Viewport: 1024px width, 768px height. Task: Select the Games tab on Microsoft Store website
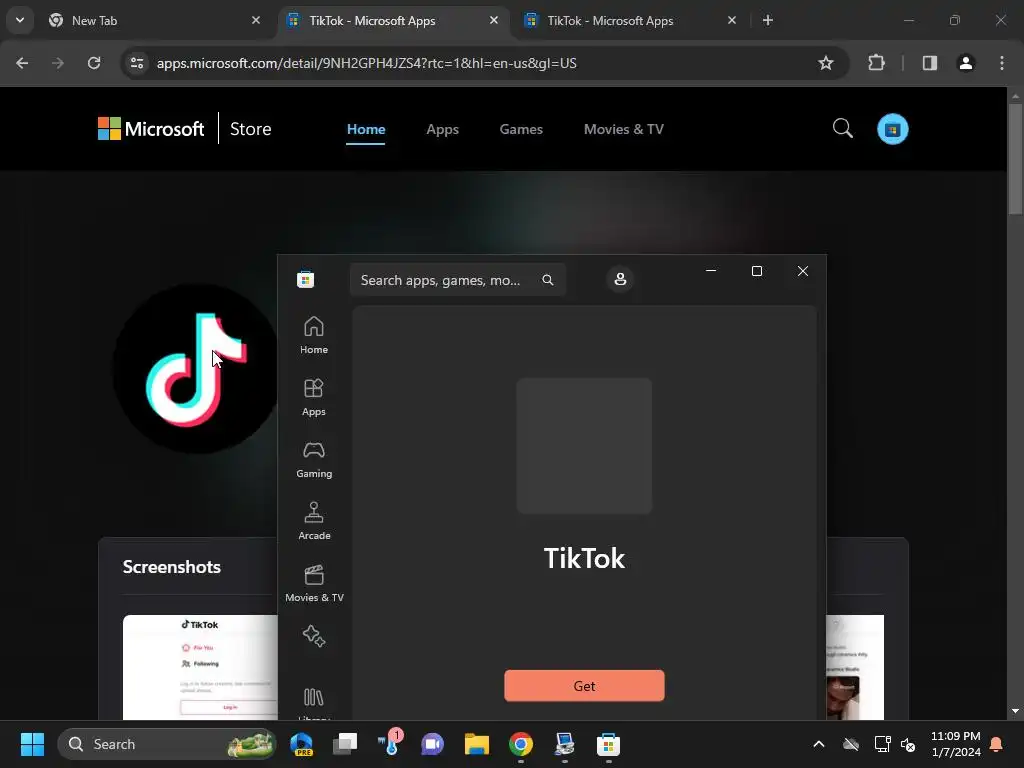click(520, 129)
